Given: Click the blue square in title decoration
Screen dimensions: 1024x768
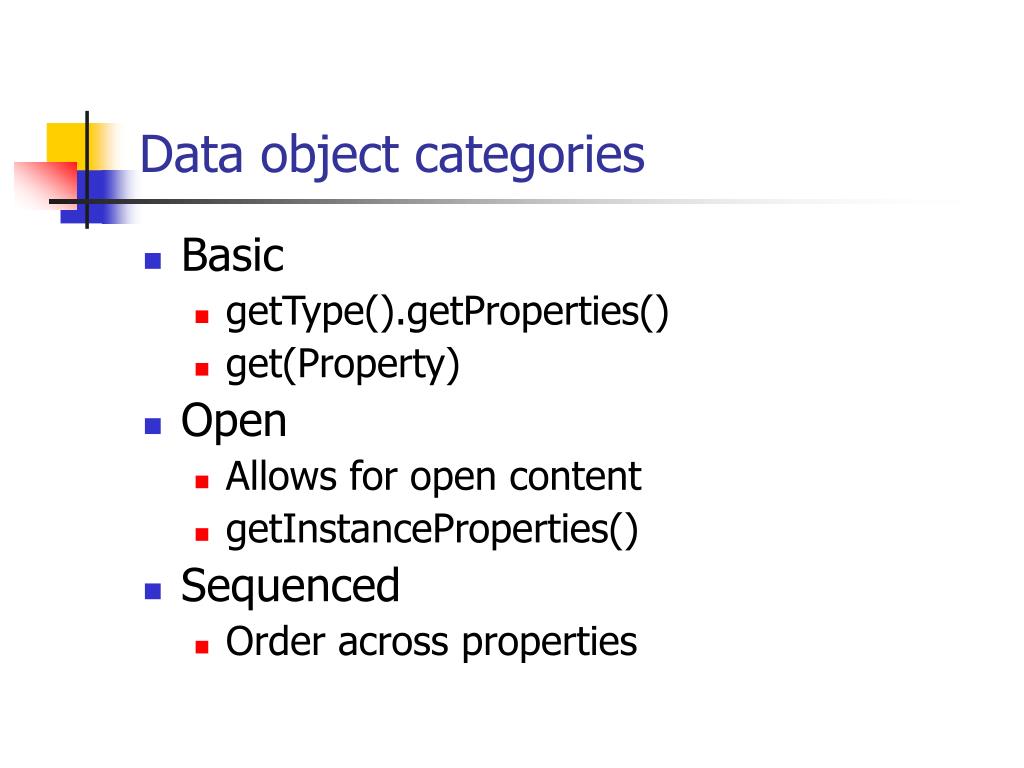Looking at the screenshot, I should pyautogui.click(x=98, y=196).
